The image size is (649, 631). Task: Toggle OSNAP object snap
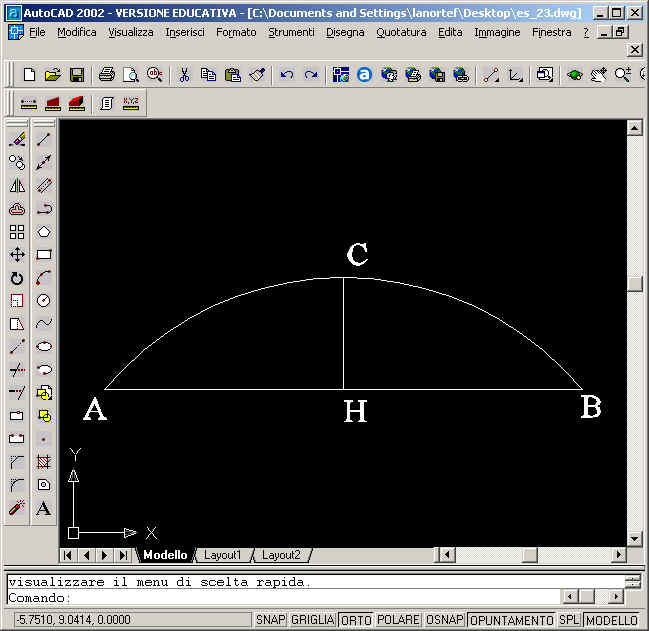445,620
